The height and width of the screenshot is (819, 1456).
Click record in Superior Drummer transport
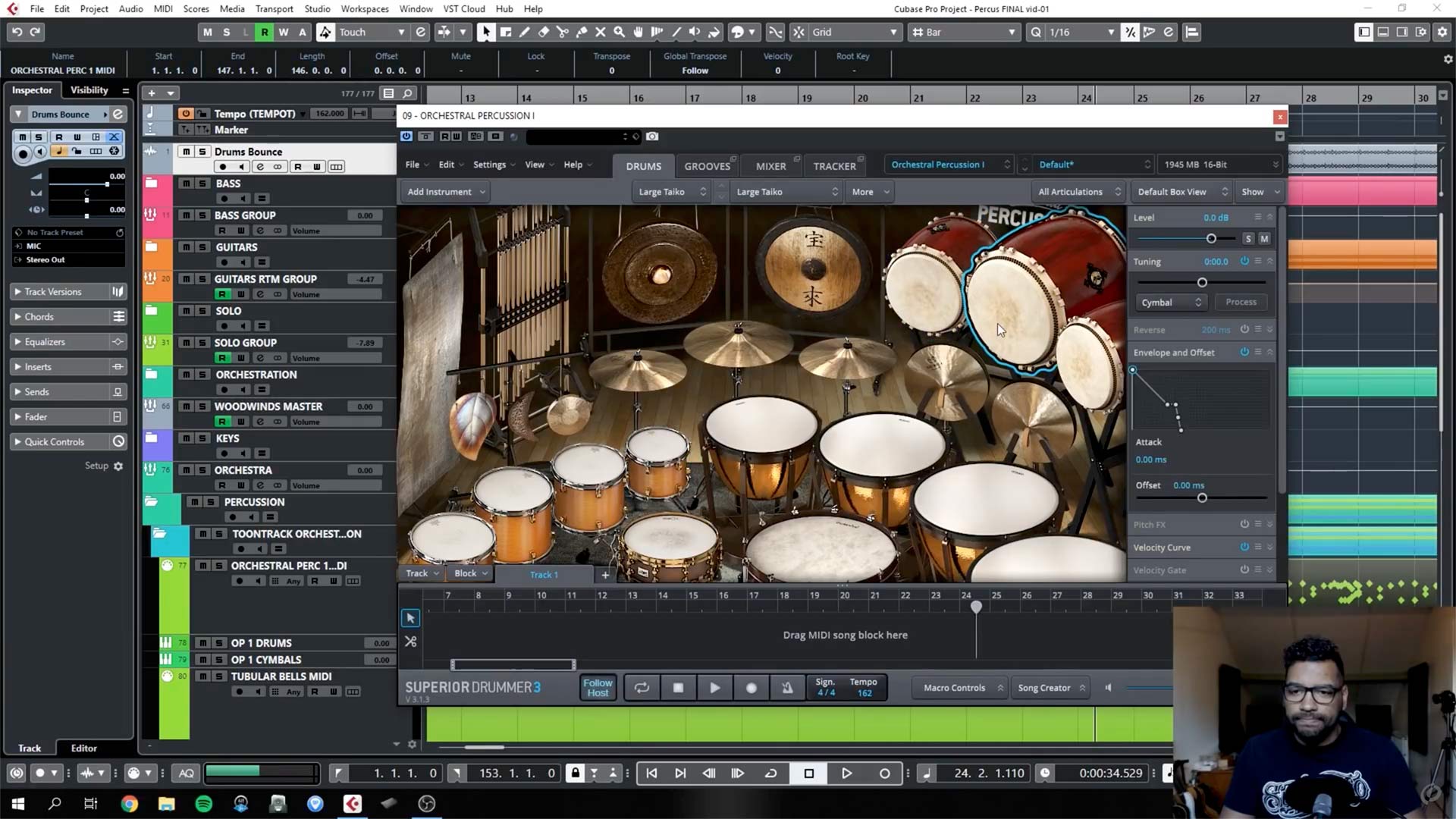(x=751, y=688)
